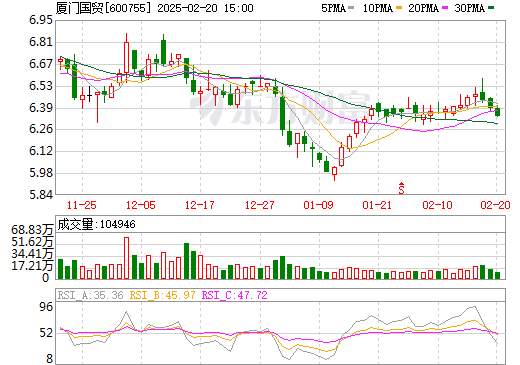Click the RSI_B:45.97 indicator label
The width and height of the screenshot is (520, 365).
[x=162, y=295]
